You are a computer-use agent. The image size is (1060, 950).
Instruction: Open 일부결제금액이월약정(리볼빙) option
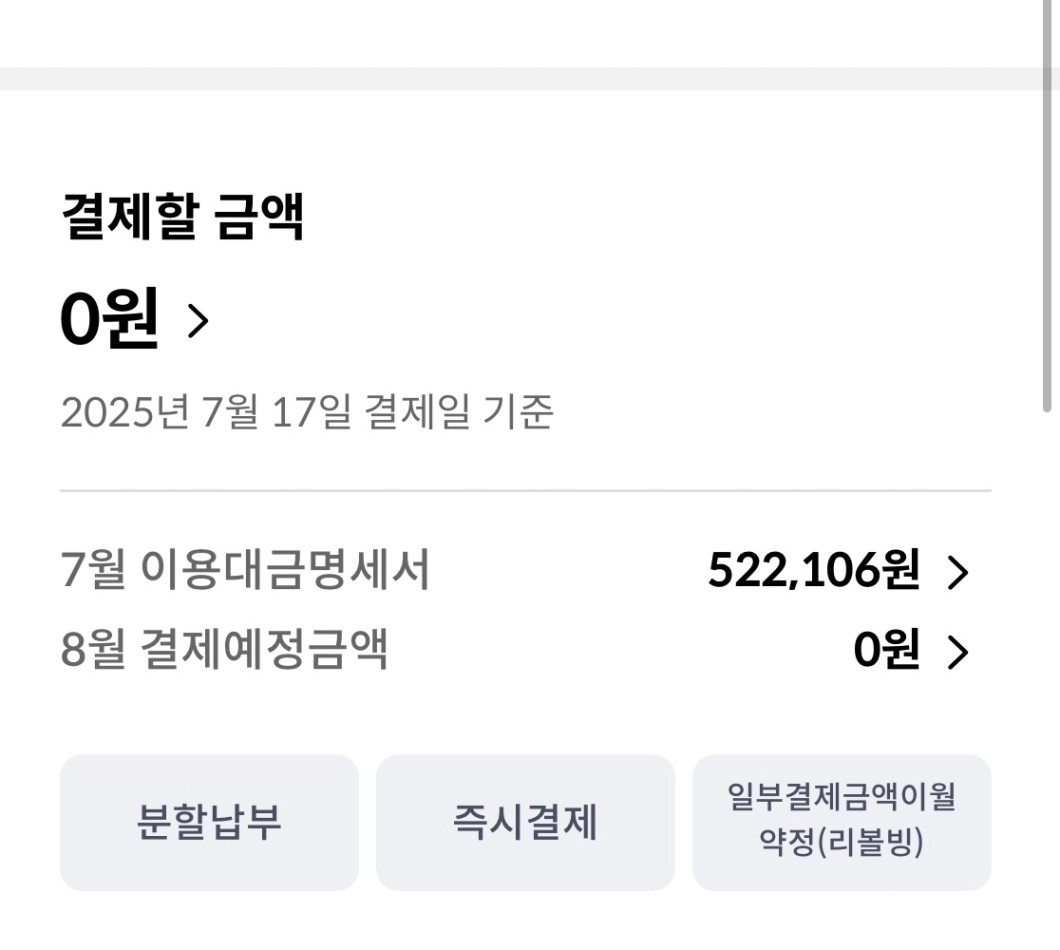pyautogui.click(x=842, y=822)
